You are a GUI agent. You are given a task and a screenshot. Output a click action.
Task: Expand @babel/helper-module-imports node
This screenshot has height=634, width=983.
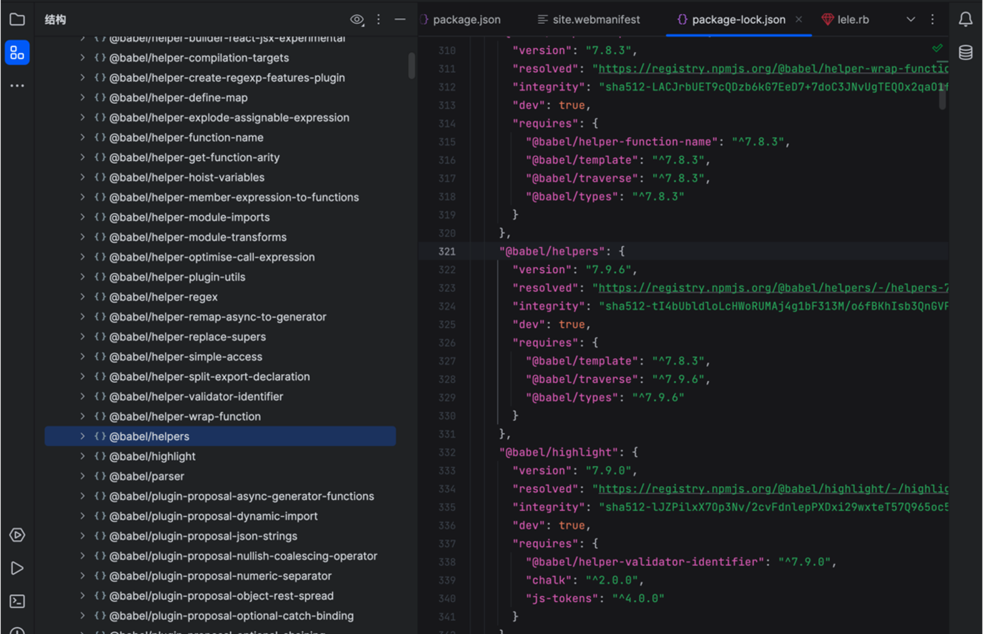[82, 217]
